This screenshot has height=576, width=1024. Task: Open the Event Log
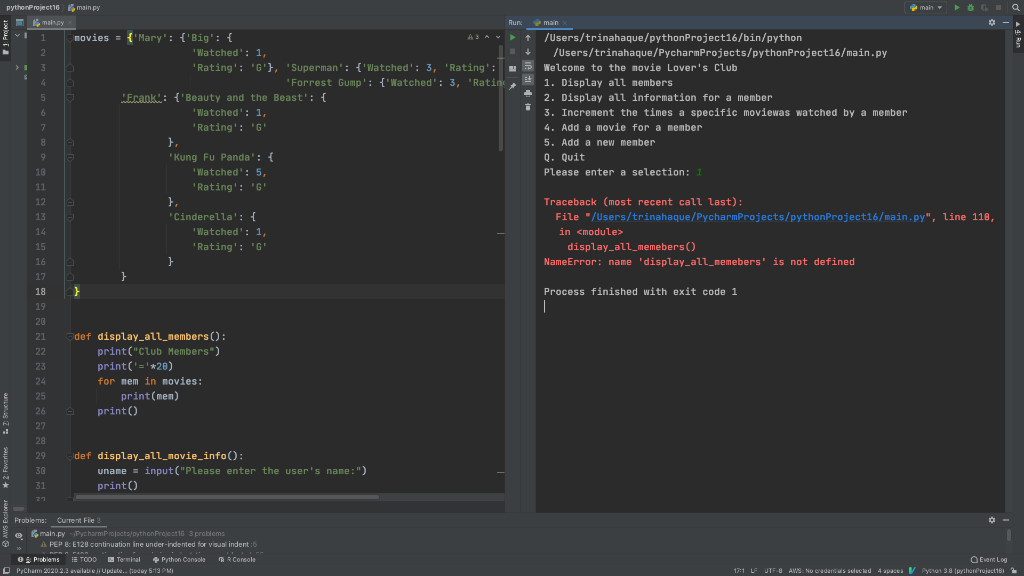pos(990,559)
